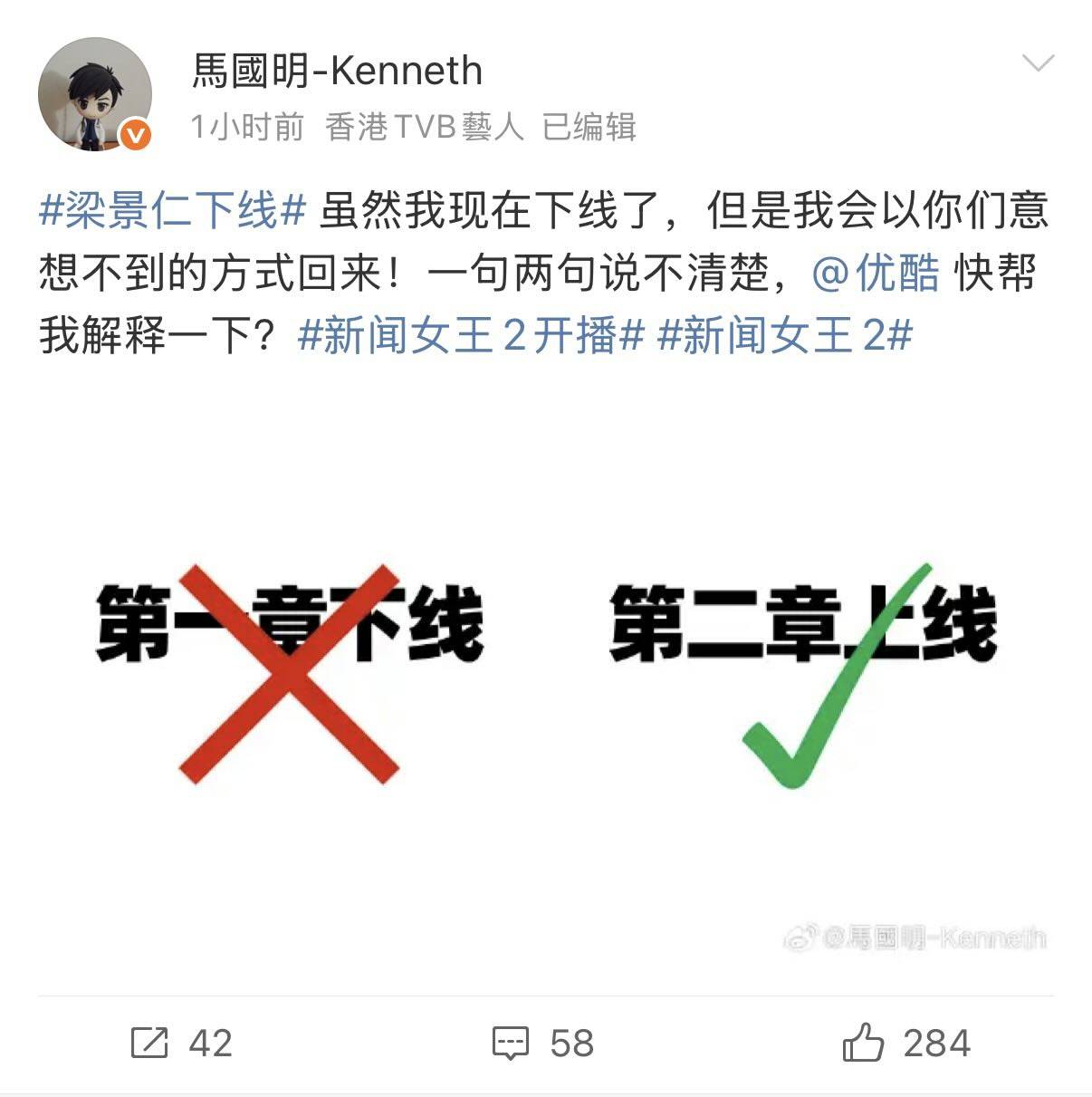Viewport: 1092px width, 1097px height.
Task: Open 馬國明-Kenneth's avatar picture
Action: (94, 94)
